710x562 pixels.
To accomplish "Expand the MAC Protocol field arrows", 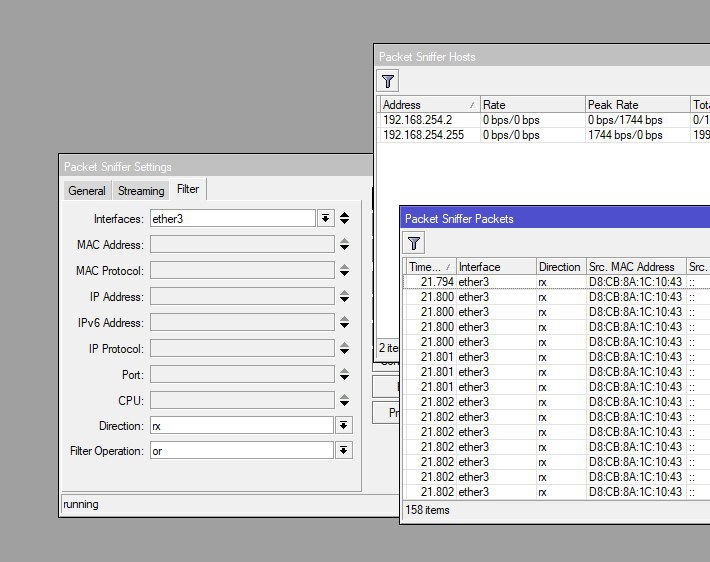I will click(x=345, y=270).
